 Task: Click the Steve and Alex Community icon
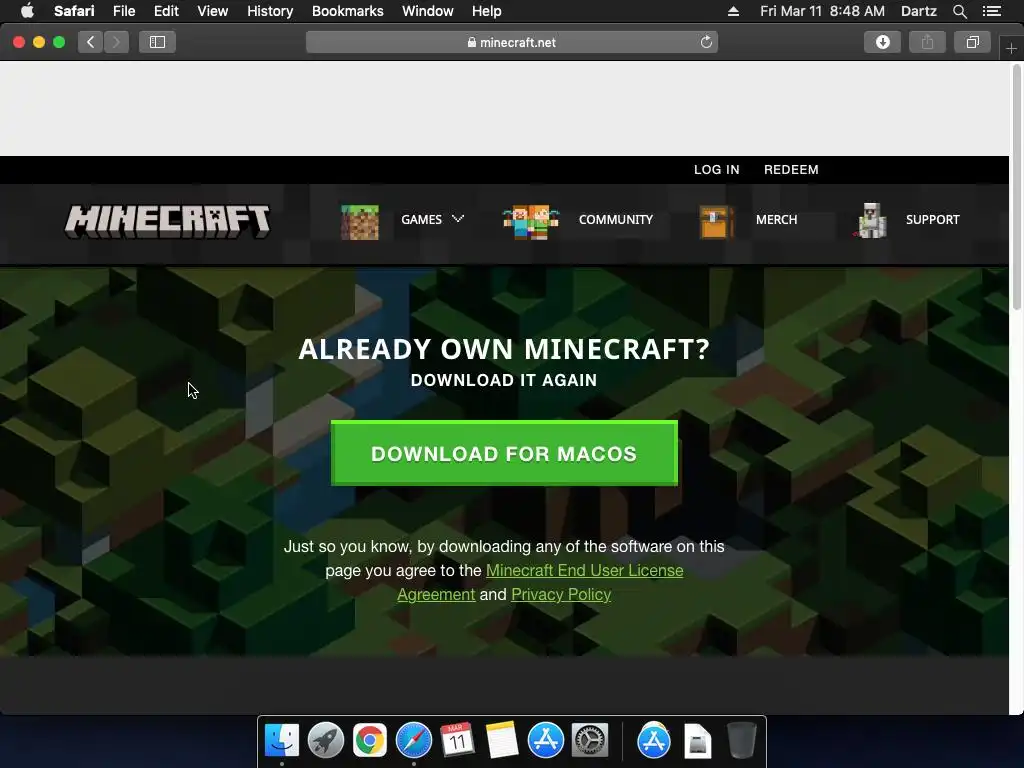tap(530, 222)
